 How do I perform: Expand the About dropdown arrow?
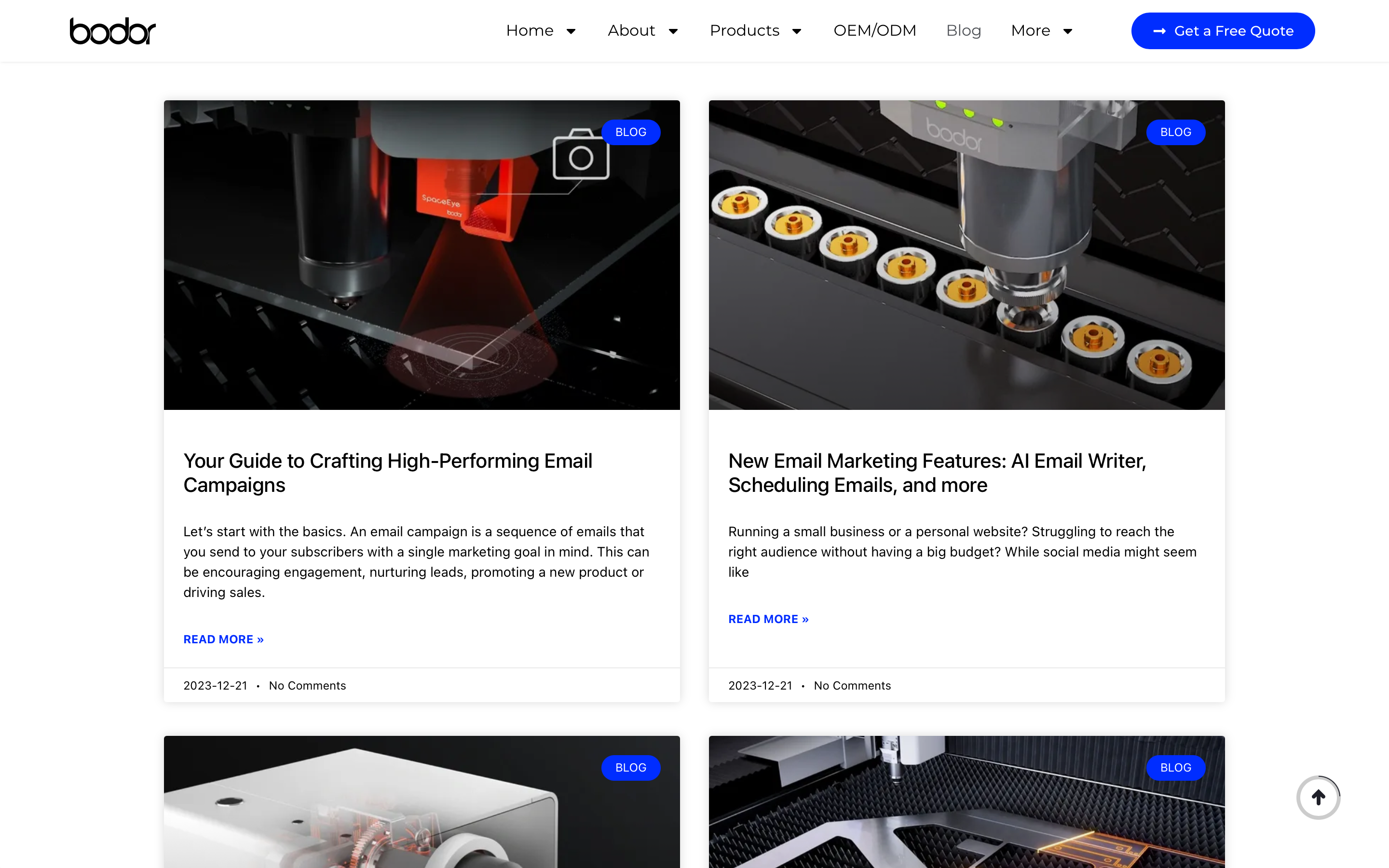[x=673, y=31]
